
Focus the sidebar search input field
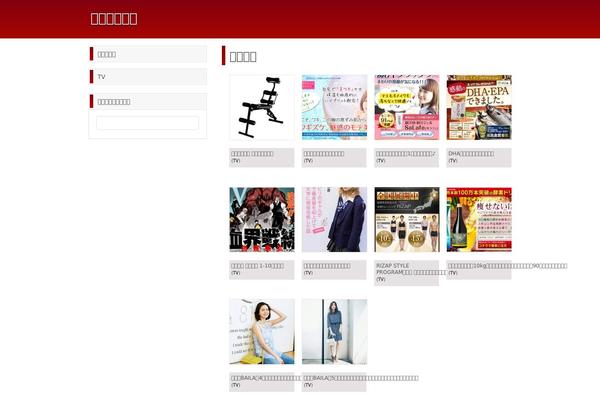pos(147,123)
